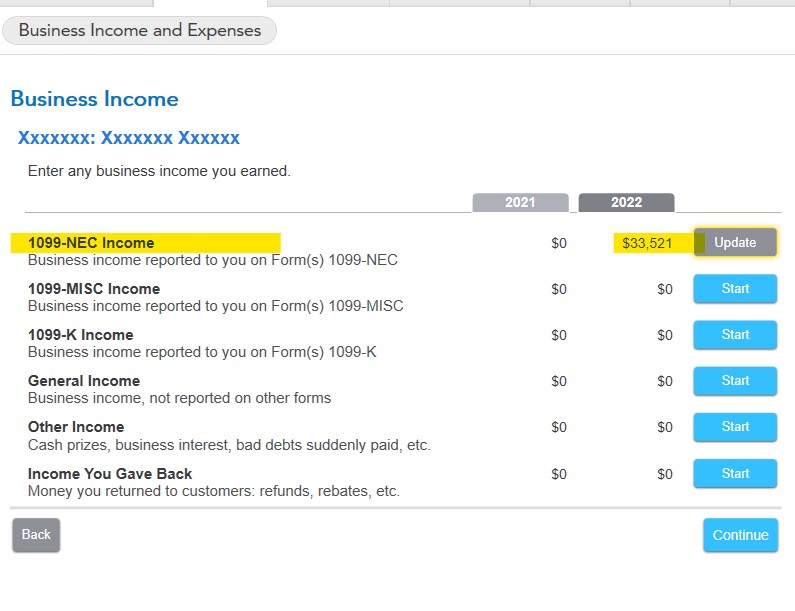
Task: Click 'reported to you on Form(s) 1099-K' description
Action: click(x=202, y=352)
